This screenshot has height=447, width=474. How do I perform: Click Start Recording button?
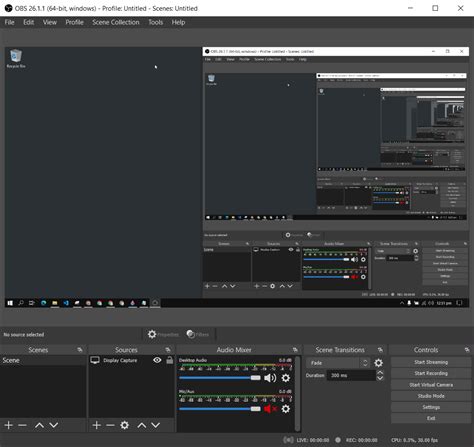(x=431, y=373)
